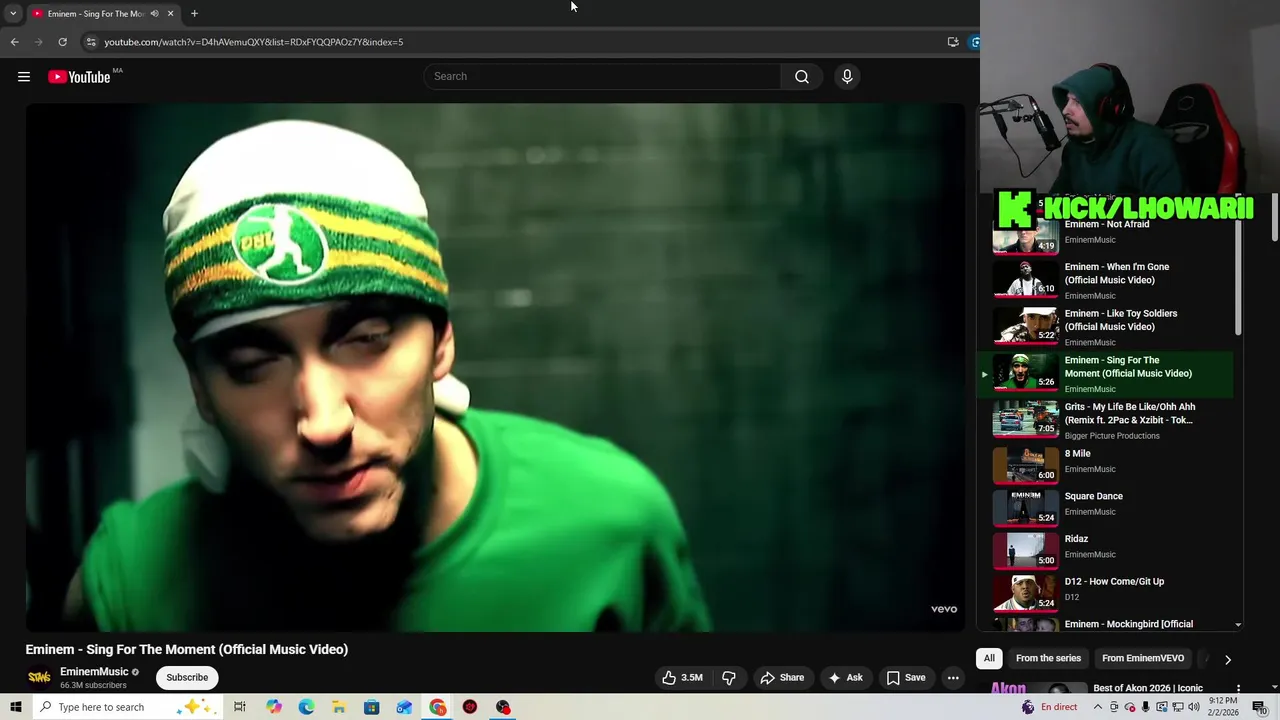Click the taskbar Type here to search box

click(129, 707)
